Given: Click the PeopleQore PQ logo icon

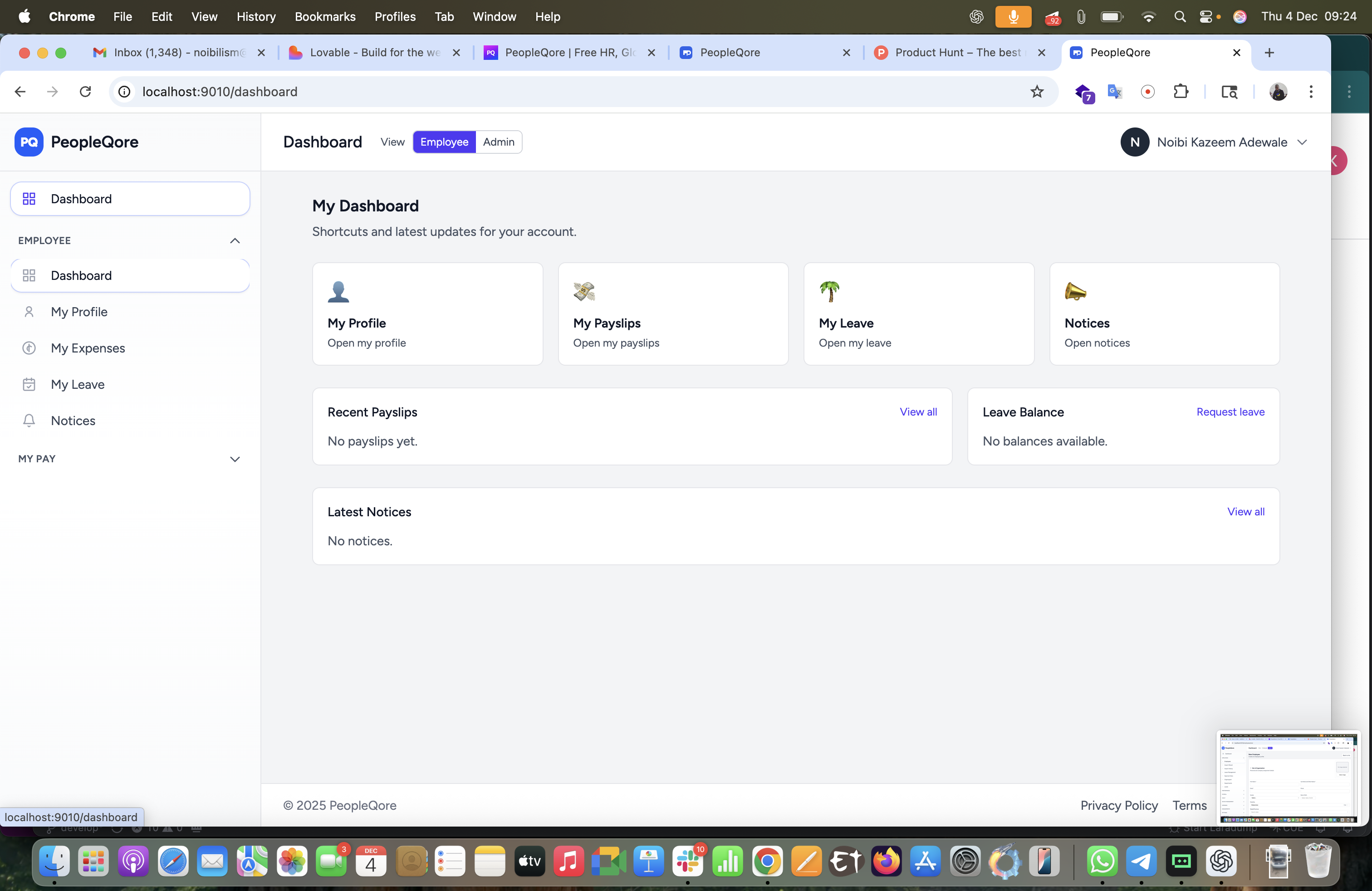Looking at the screenshot, I should click(29, 142).
